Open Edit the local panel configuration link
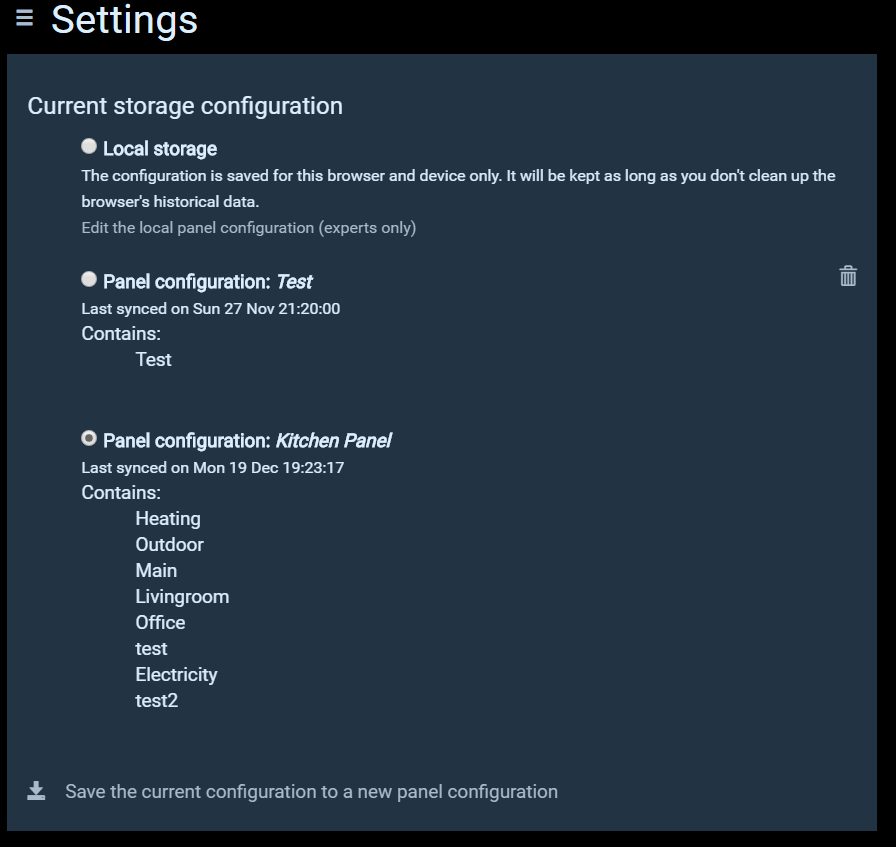The image size is (896, 847). [x=248, y=228]
